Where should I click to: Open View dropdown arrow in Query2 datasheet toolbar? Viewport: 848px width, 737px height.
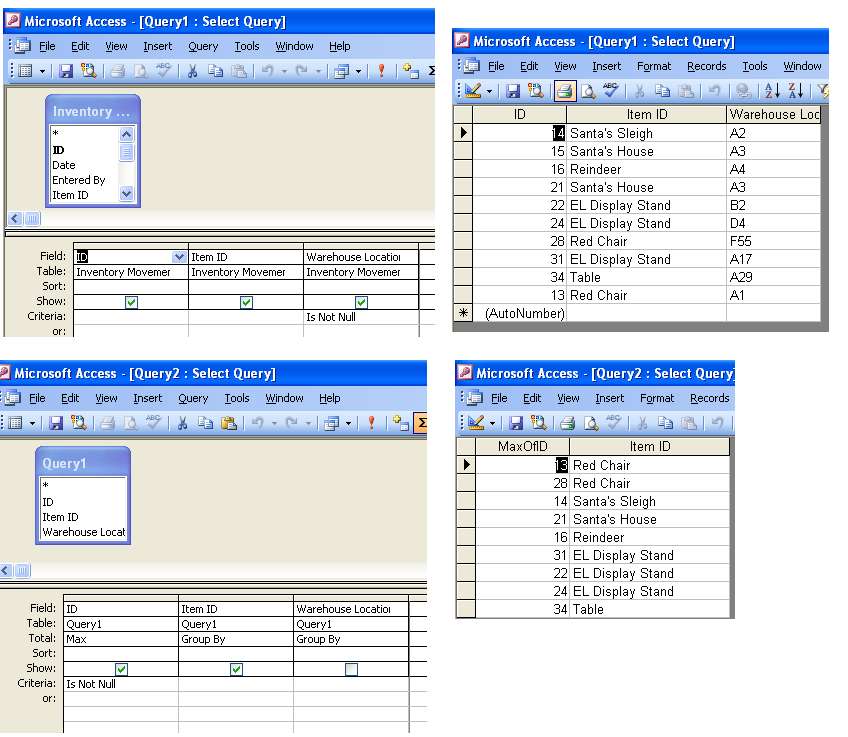(x=493, y=423)
